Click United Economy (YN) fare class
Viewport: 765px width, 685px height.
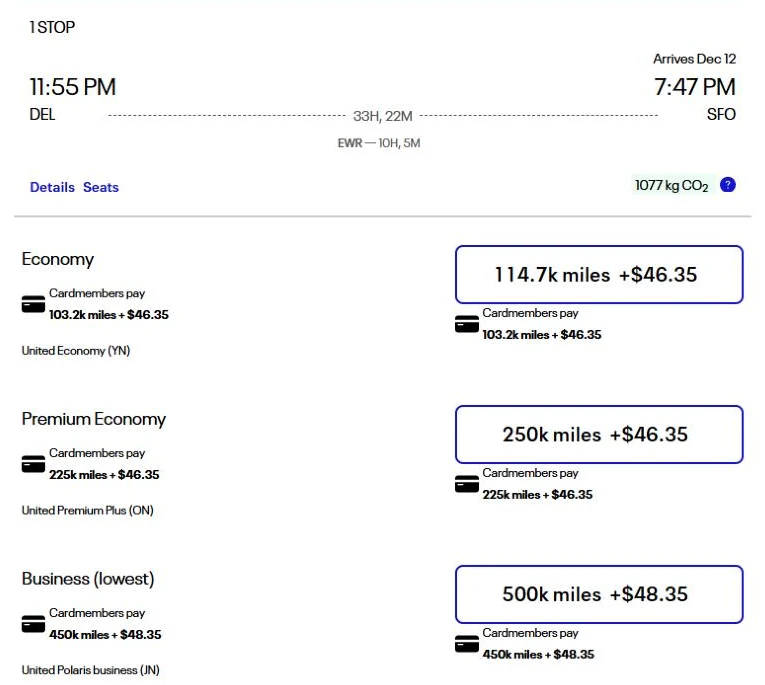point(76,350)
